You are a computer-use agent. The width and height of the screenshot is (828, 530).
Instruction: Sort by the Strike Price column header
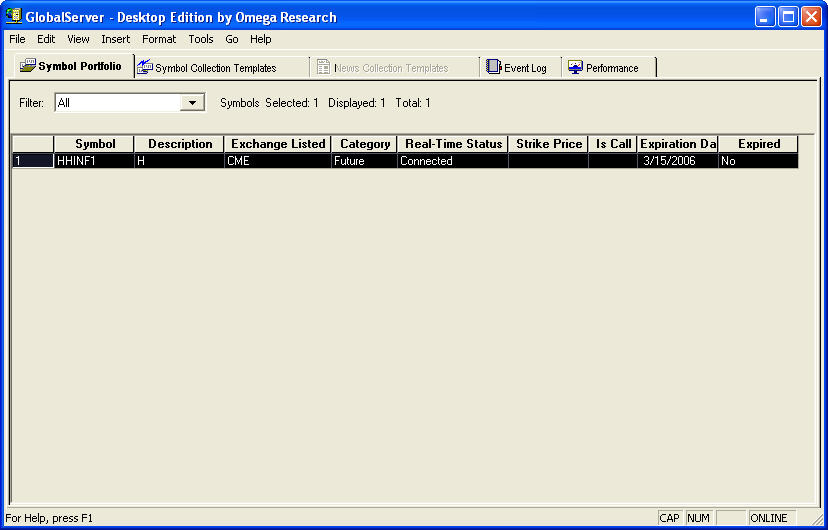coord(548,144)
